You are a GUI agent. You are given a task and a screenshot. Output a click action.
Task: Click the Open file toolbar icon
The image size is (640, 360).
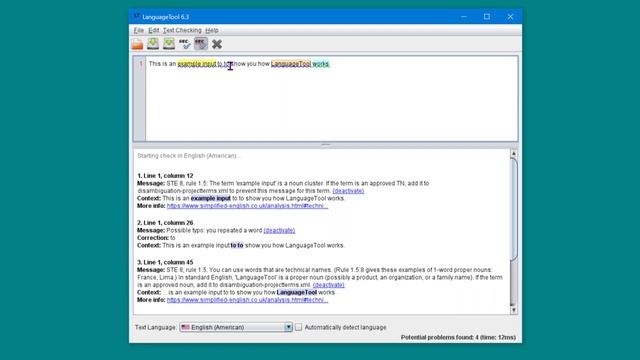[137, 44]
